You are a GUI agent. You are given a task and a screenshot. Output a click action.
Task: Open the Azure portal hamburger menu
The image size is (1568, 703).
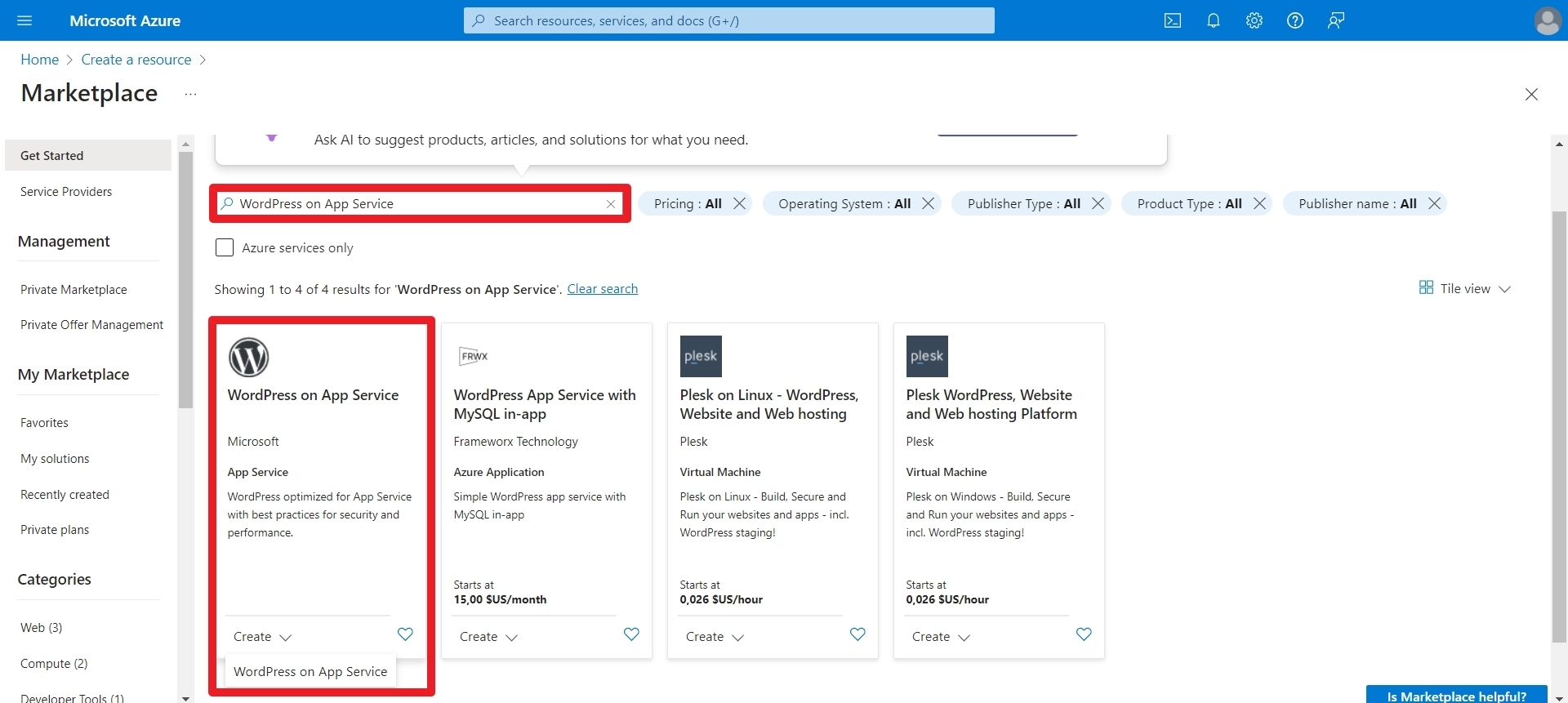[x=24, y=20]
